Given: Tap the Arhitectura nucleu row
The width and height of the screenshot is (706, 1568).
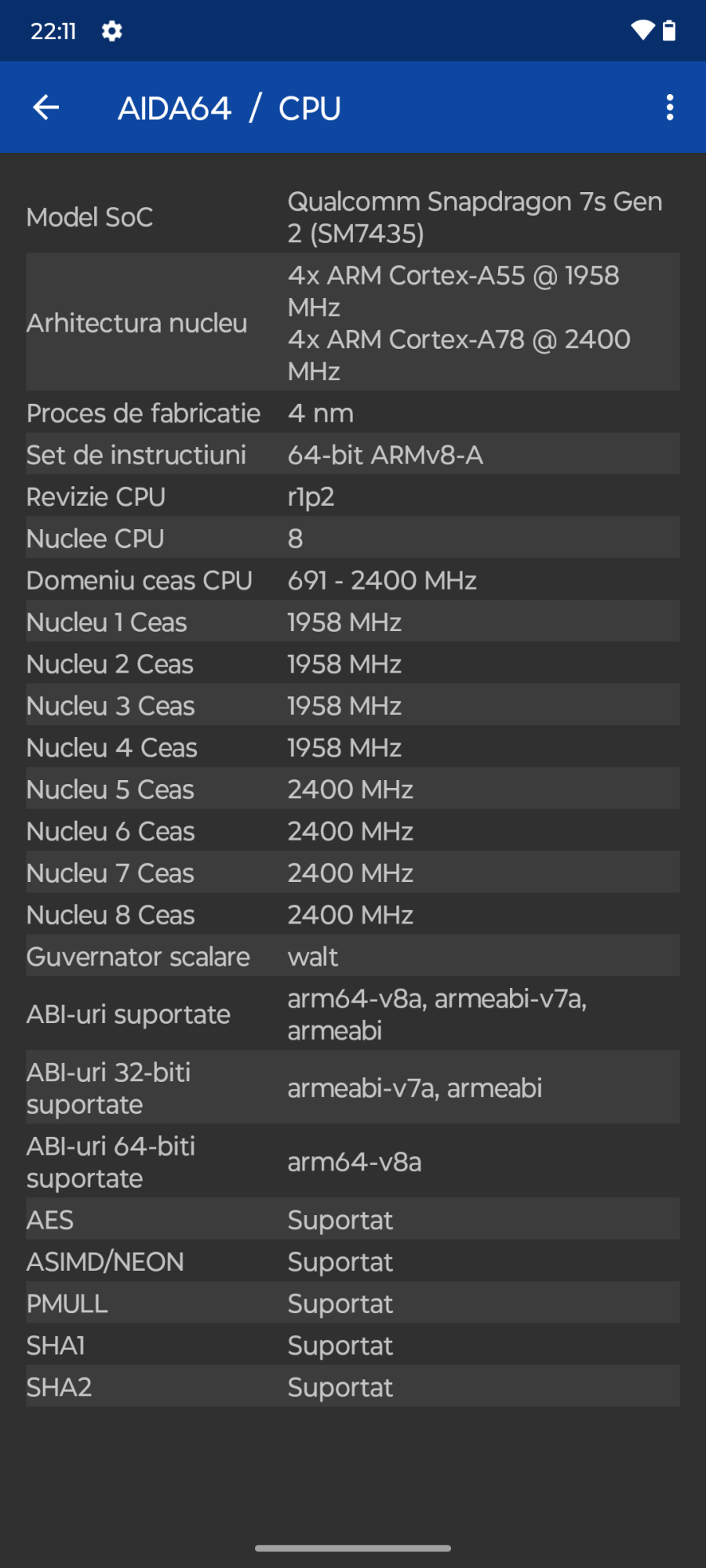Looking at the screenshot, I should [352, 322].
